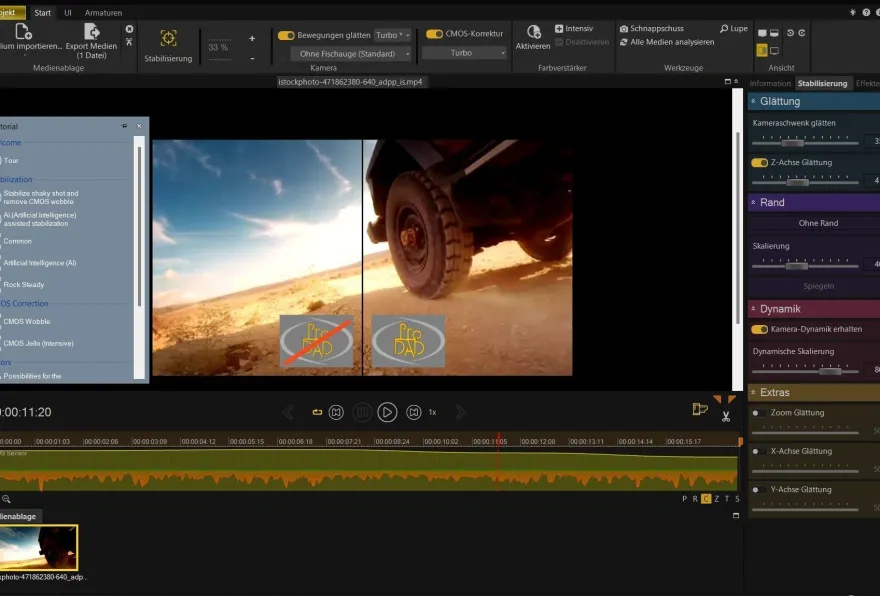Screen dimensions: 880x596
Task: Select the Z timeline mode letter
Action: pyautogui.click(x=717, y=499)
